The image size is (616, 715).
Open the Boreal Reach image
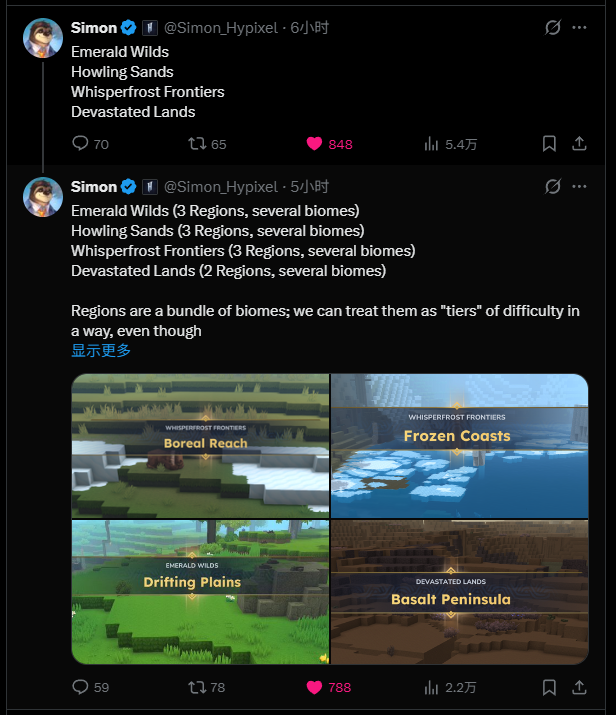click(x=200, y=445)
